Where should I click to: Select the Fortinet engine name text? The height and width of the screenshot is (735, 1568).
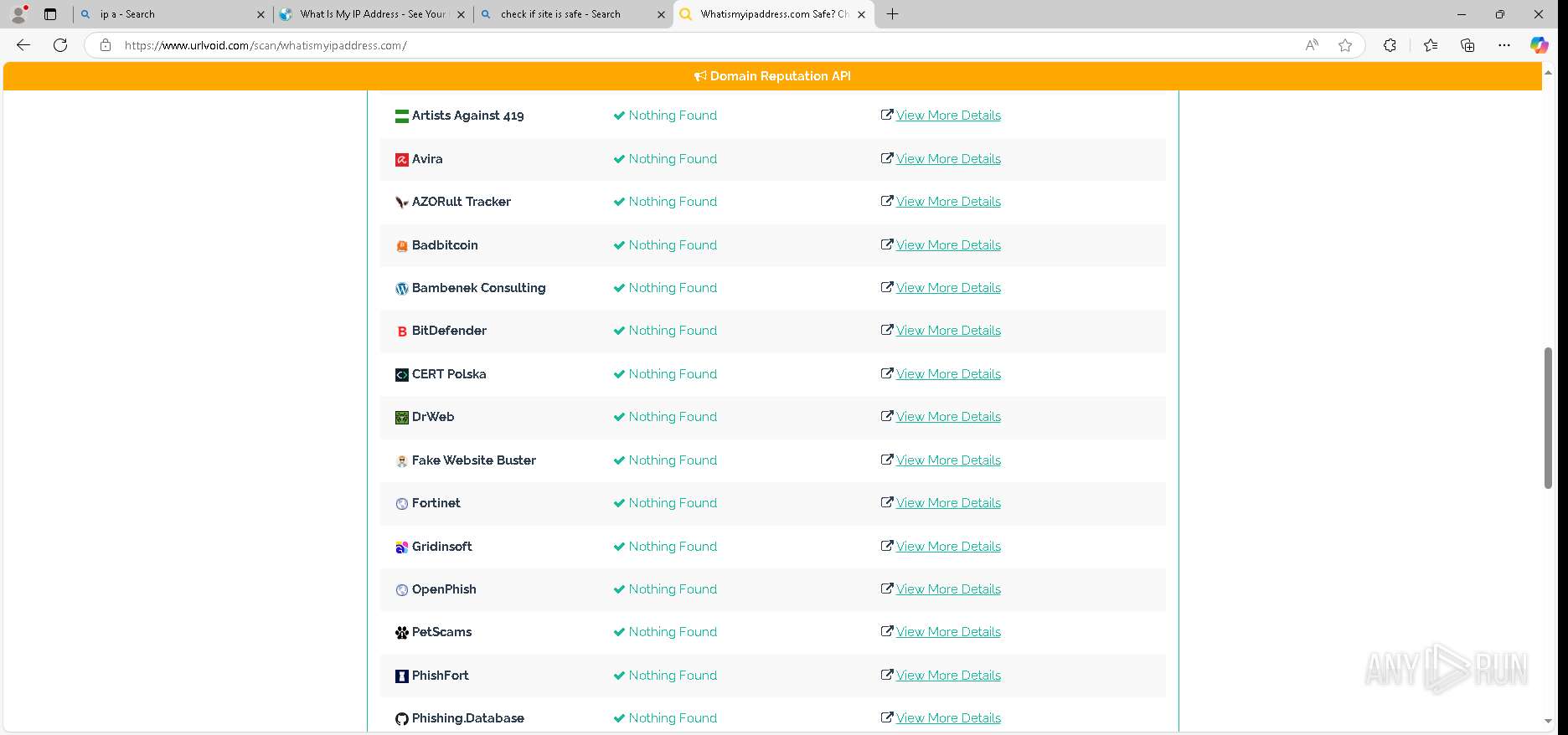point(436,503)
